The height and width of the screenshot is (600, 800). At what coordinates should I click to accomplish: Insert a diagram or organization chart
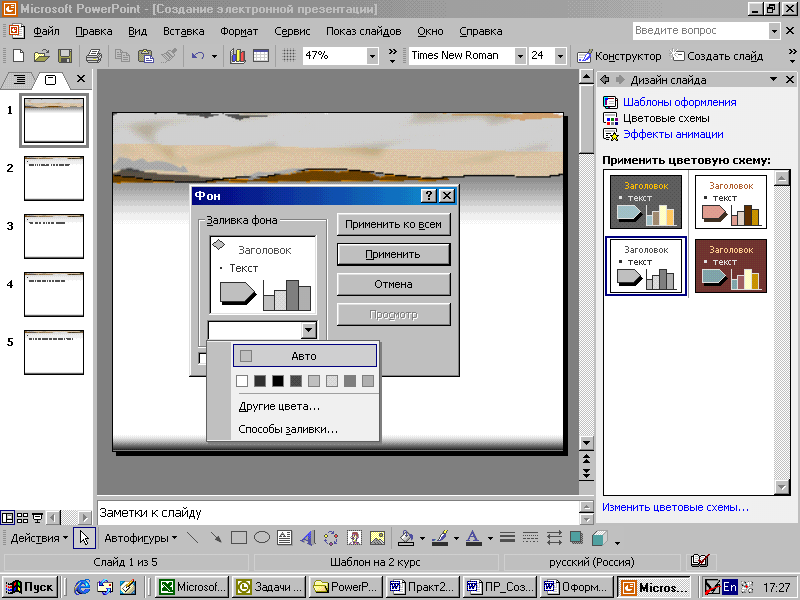[x=331, y=538]
